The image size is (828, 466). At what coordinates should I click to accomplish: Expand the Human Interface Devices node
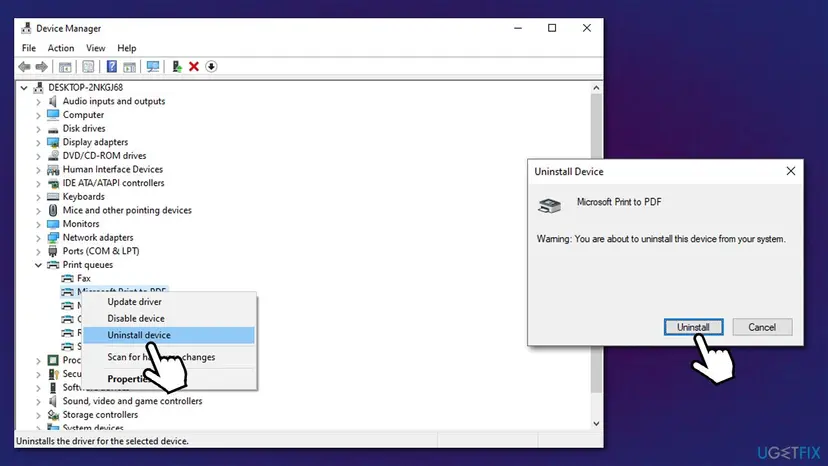[38, 170]
